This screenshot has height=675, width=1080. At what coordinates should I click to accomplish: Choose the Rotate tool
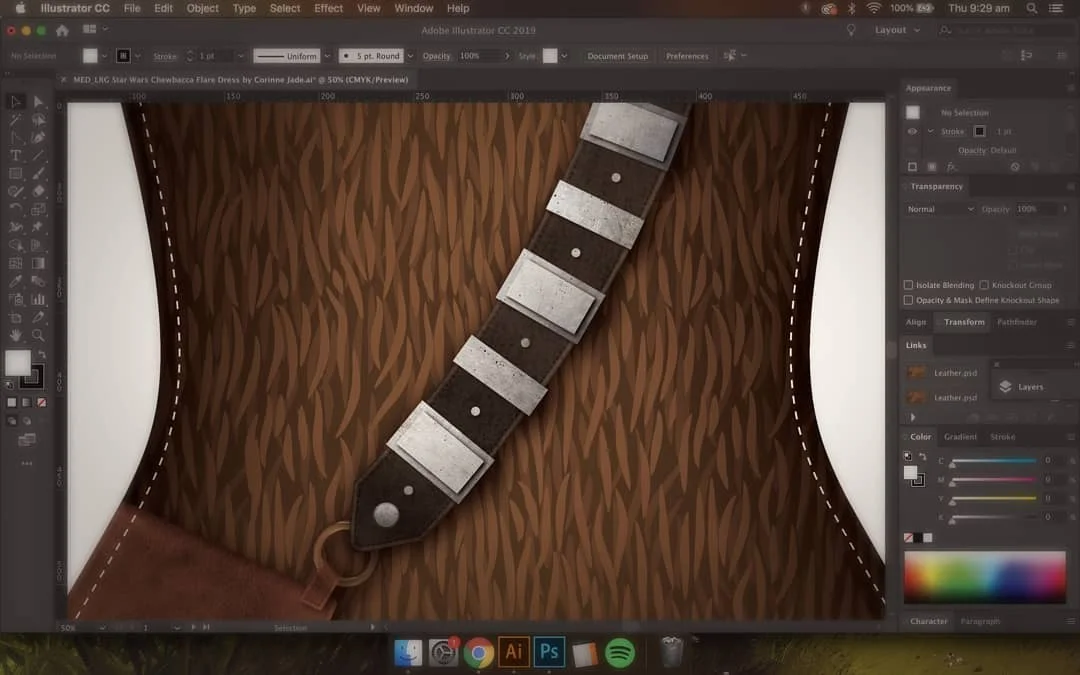pyautogui.click(x=16, y=209)
